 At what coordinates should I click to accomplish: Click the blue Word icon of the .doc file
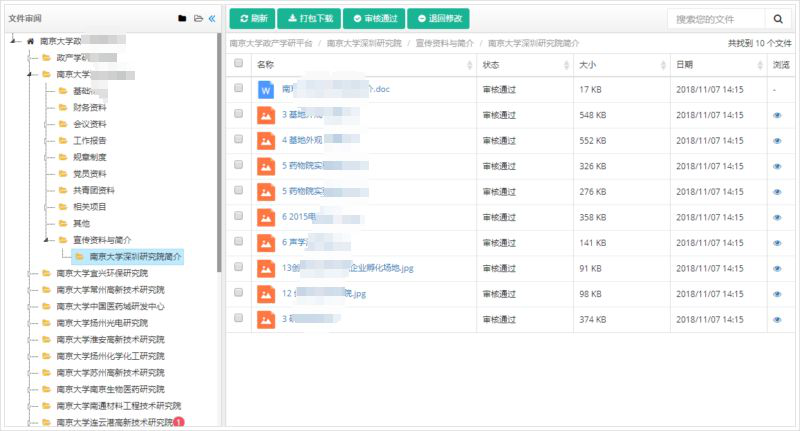(x=266, y=89)
